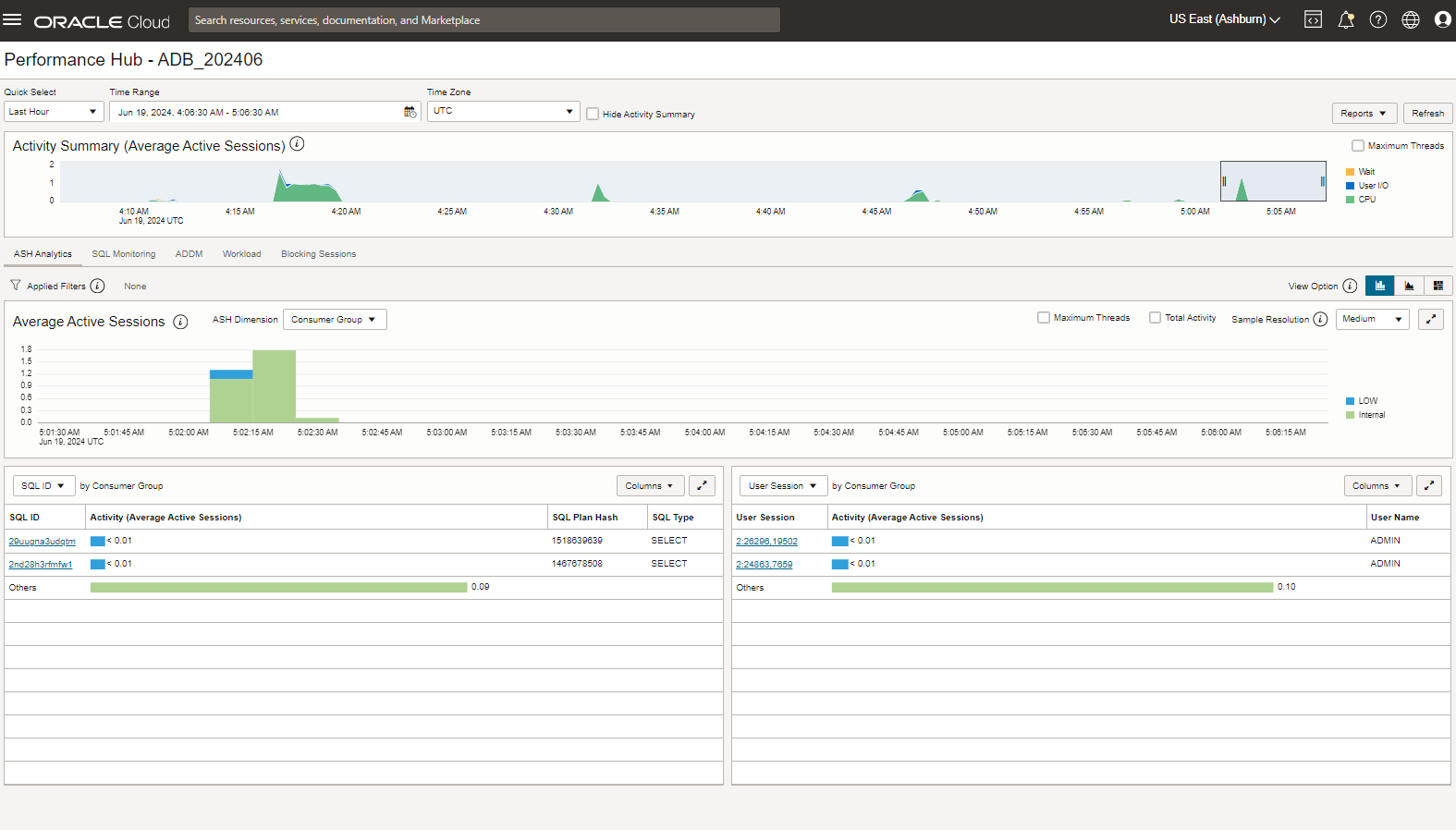Image resolution: width=1456 pixels, height=830 pixels.
Task: Click the Applied Filters funnel icon
Action: pyautogui.click(x=16, y=286)
